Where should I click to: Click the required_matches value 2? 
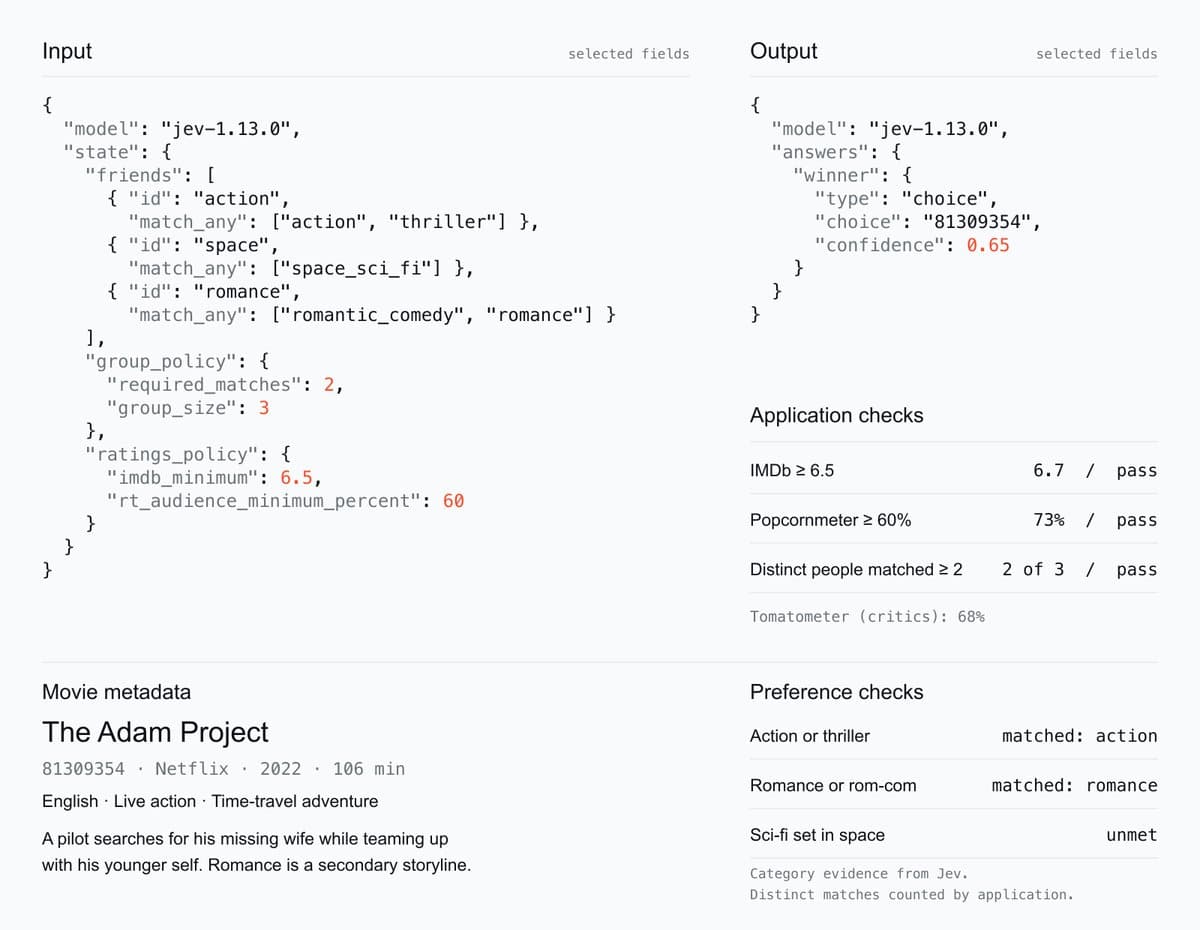[x=329, y=385]
